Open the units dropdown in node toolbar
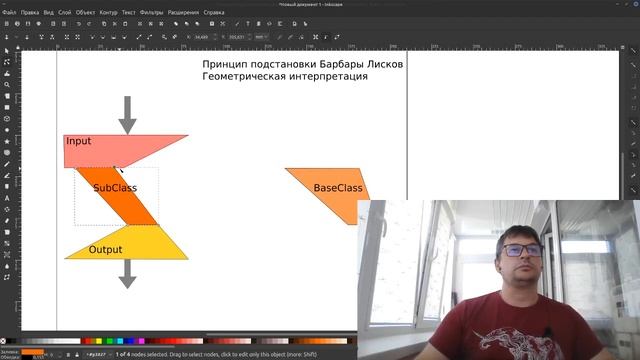 (261, 37)
